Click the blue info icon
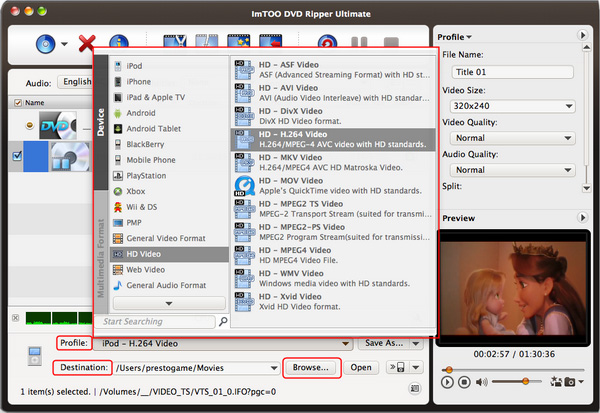Screen dimensions: 600x413 119,42
